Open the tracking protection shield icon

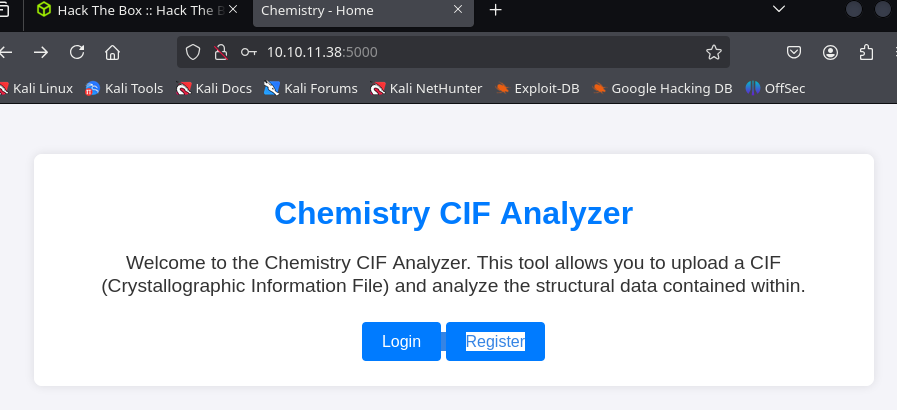pos(194,52)
